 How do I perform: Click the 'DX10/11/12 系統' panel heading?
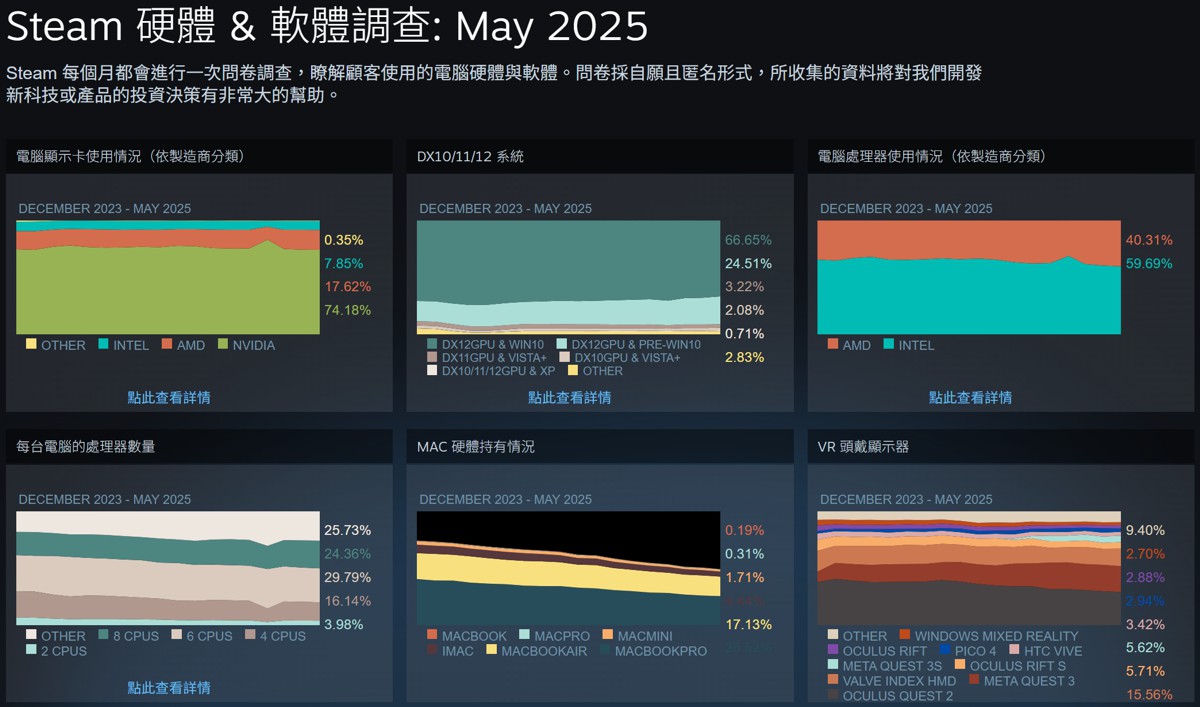click(x=470, y=156)
